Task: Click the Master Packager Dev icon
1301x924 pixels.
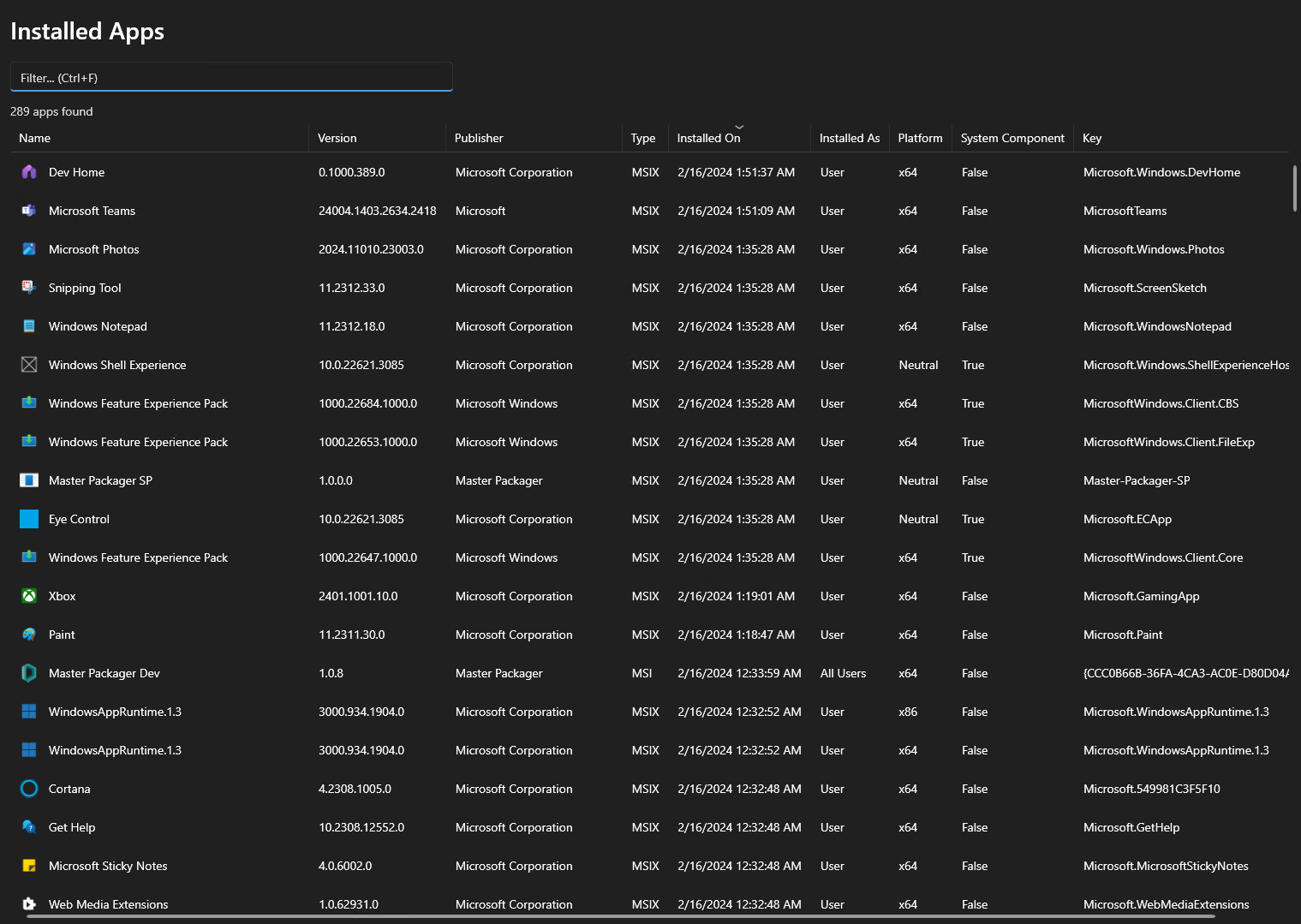Action: coord(29,673)
